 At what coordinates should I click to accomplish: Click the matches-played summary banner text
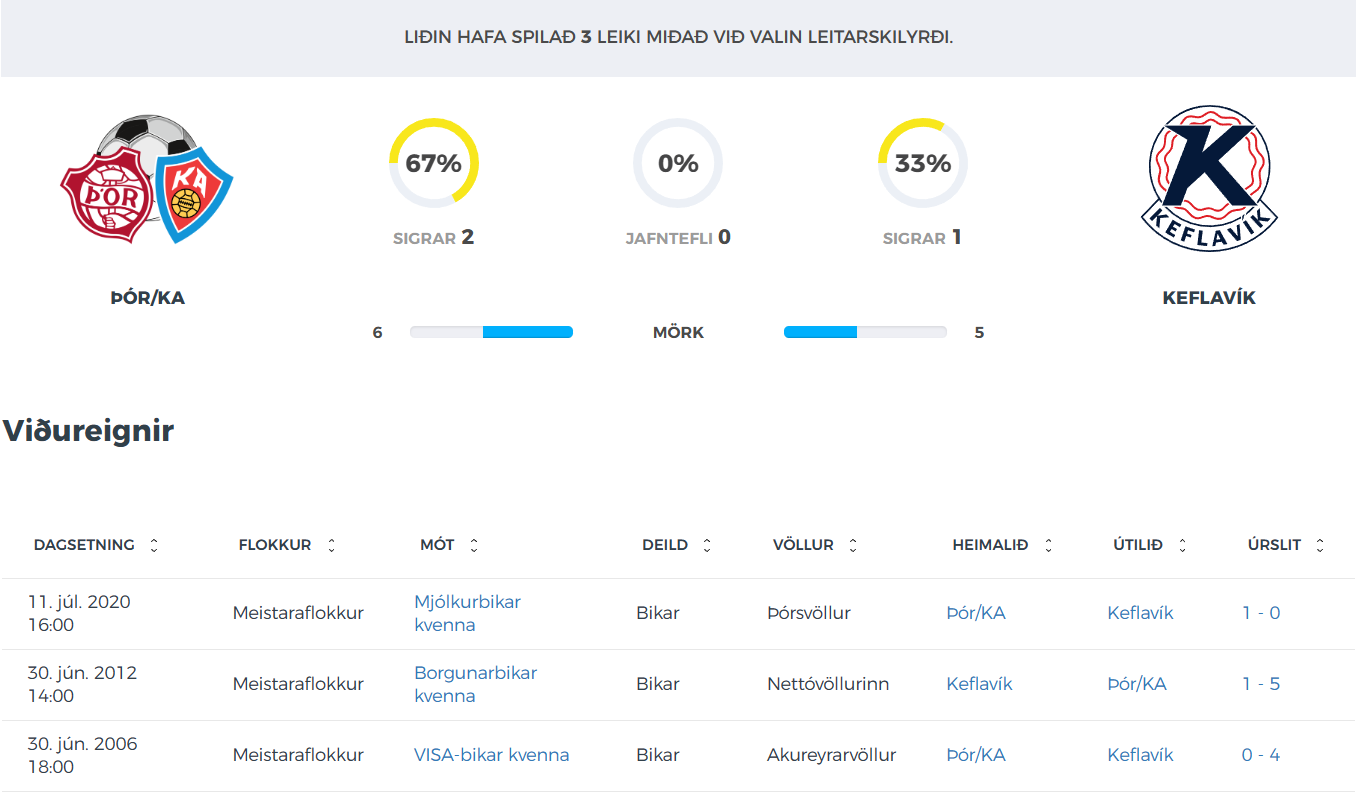pos(678,37)
